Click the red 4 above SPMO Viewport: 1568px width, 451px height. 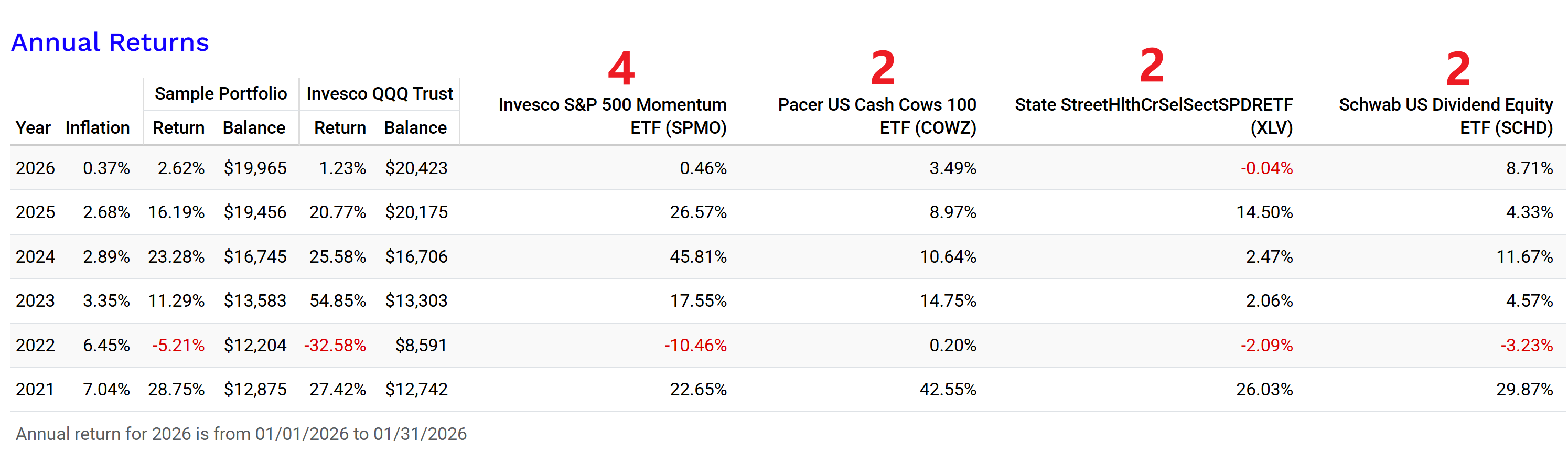[x=621, y=68]
